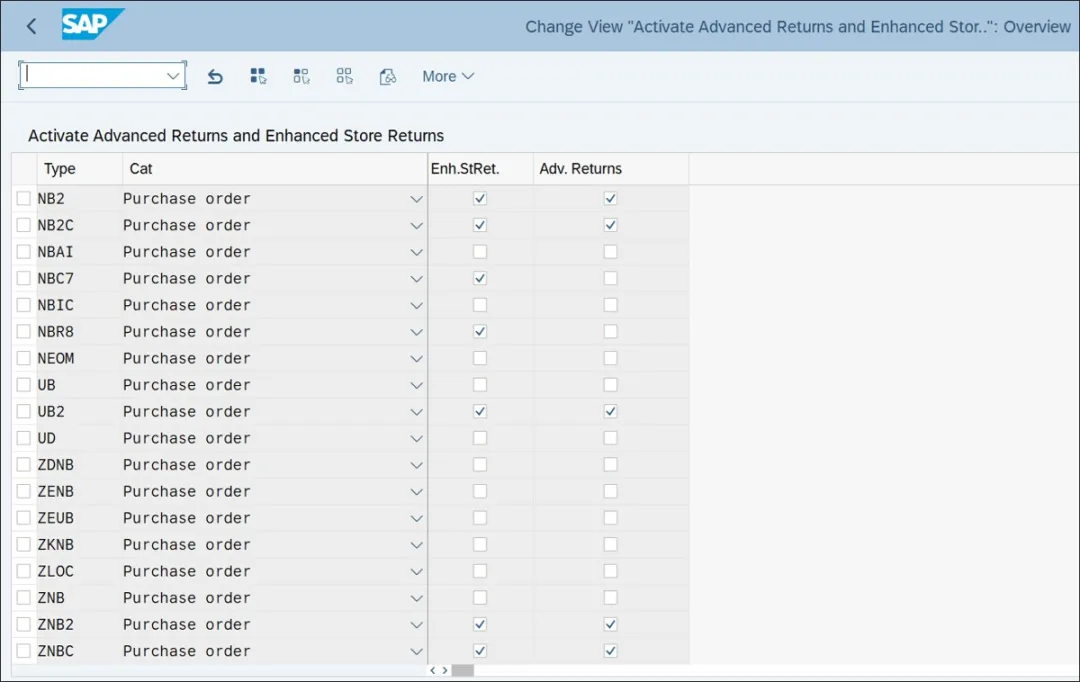Viewport: 1080px width, 682px height.
Task: Click the ZNBC type cell
Action: (56, 651)
